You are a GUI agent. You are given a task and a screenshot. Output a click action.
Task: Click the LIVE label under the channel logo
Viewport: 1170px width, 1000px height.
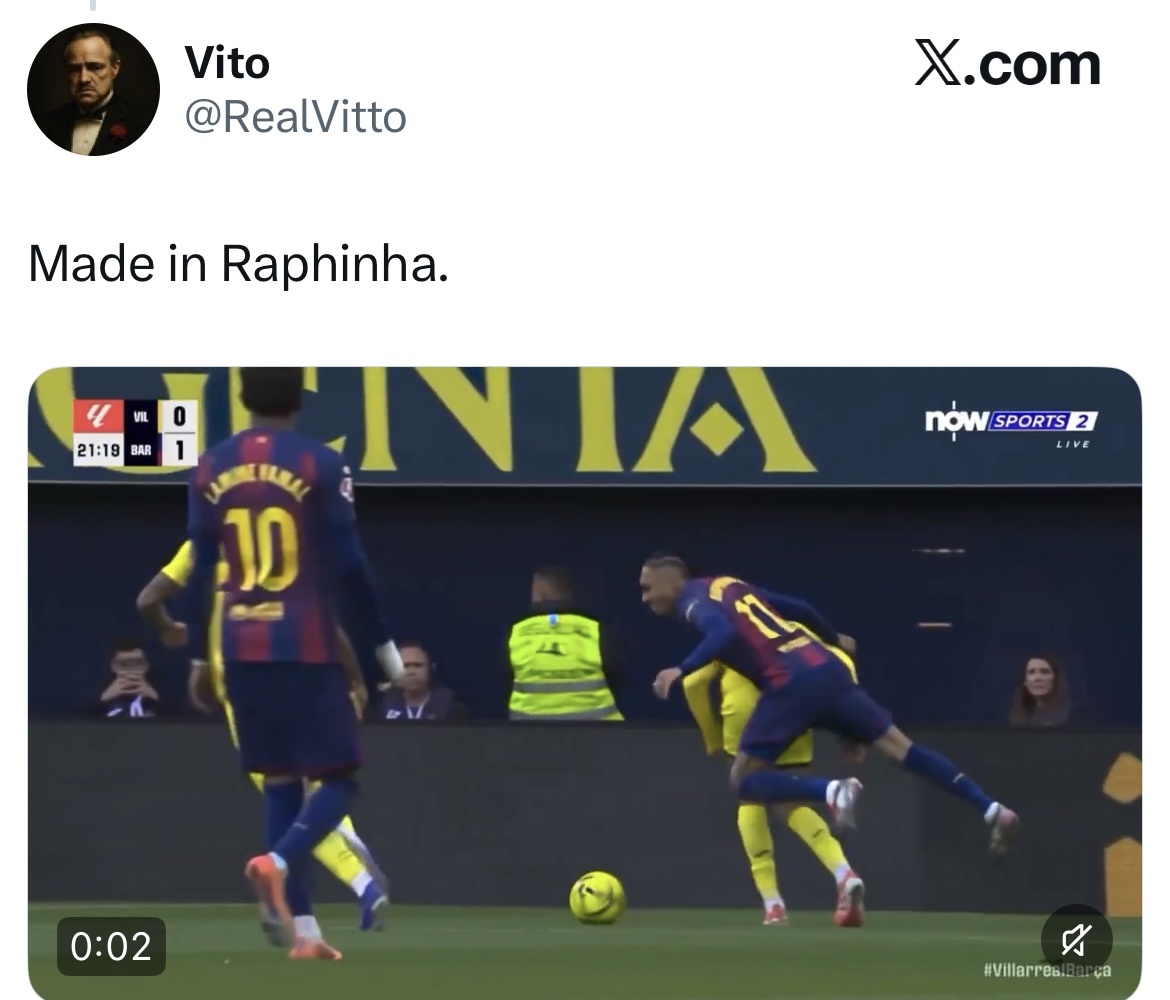[x=1073, y=444]
